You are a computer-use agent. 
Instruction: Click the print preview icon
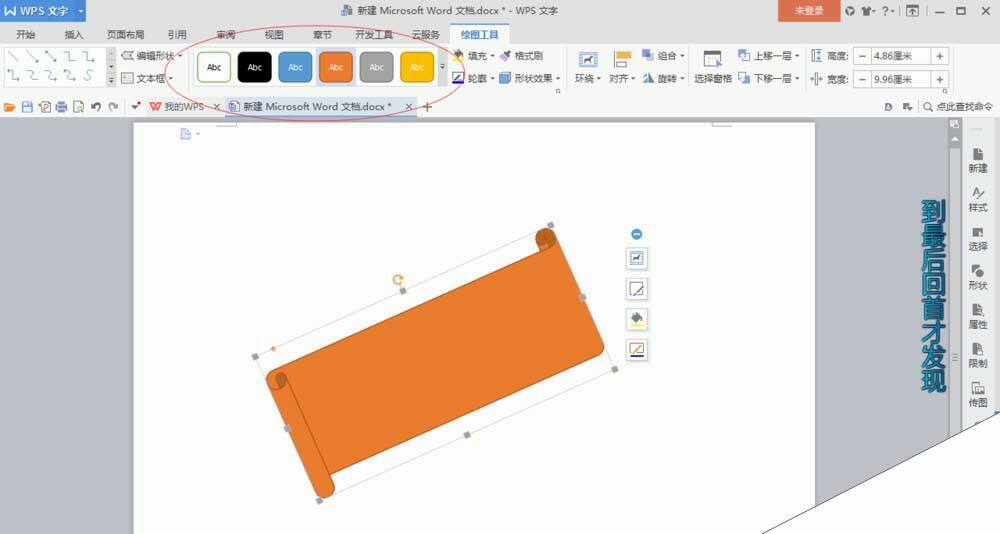(x=78, y=107)
